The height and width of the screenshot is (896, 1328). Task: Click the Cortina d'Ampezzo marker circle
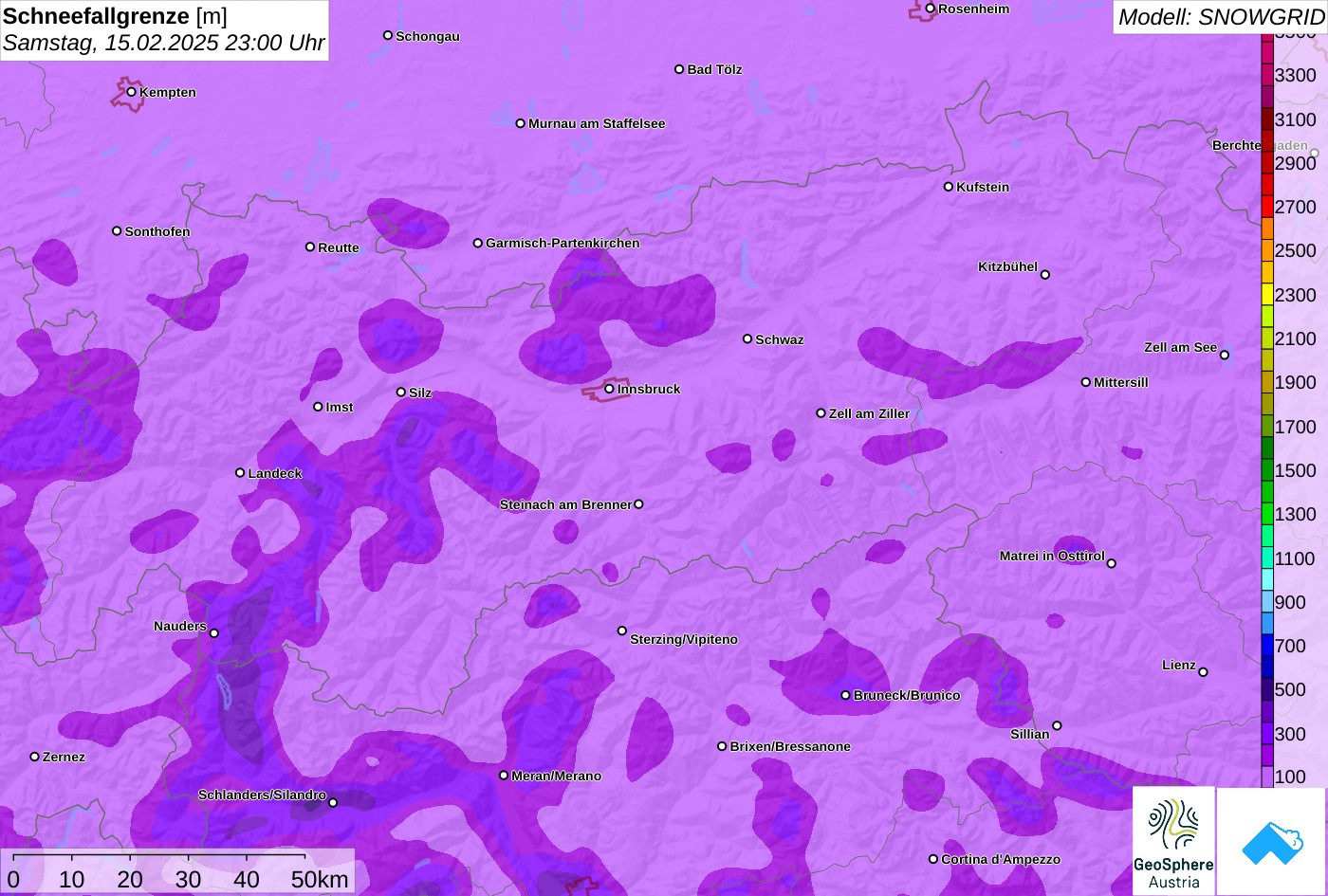coord(933,859)
